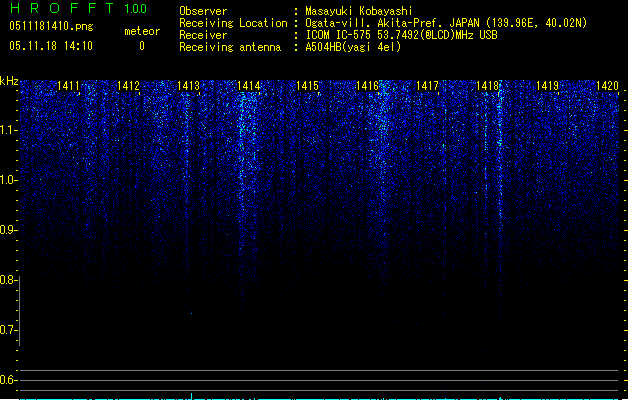Click the 1413 time marker

pyautogui.click(x=188, y=85)
